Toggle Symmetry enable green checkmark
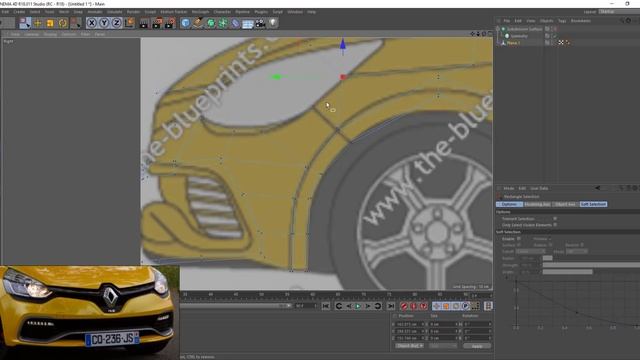Screen dimensions: 640x360 pyautogui.click(x=555, y=36)
